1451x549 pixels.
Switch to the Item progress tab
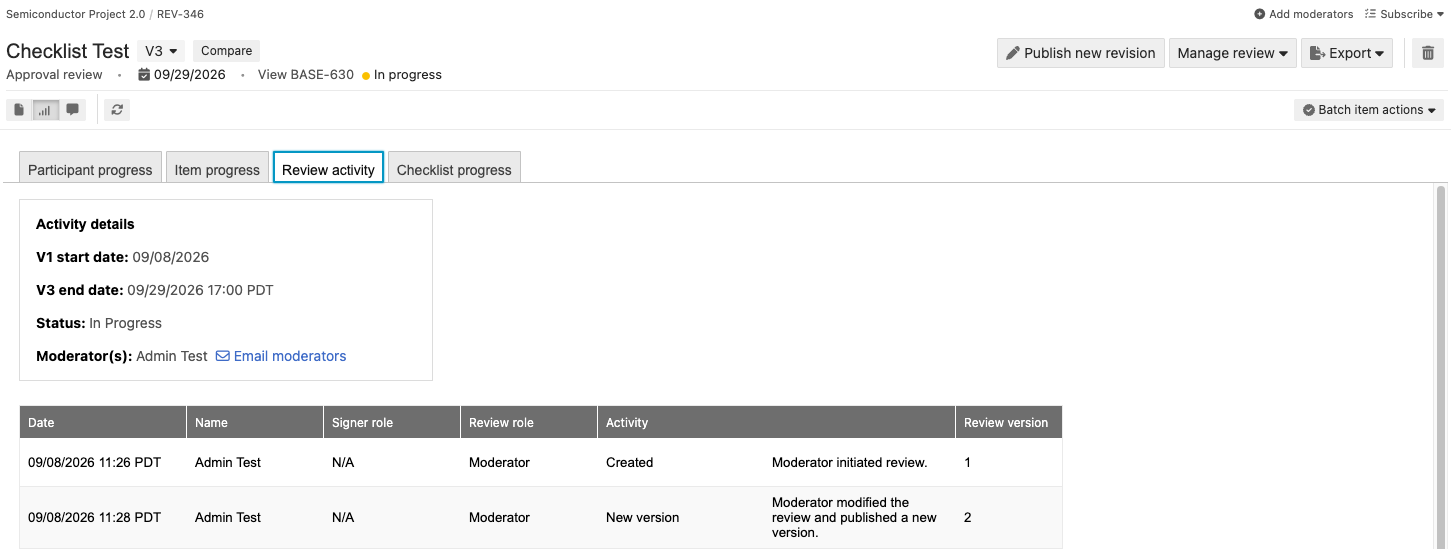click(x=217, y=169)
